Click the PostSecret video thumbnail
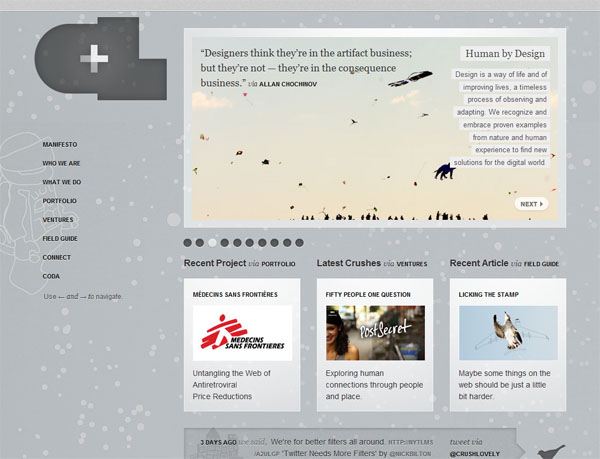Viewport: 600px width, 459px height. tap(375, 333)
